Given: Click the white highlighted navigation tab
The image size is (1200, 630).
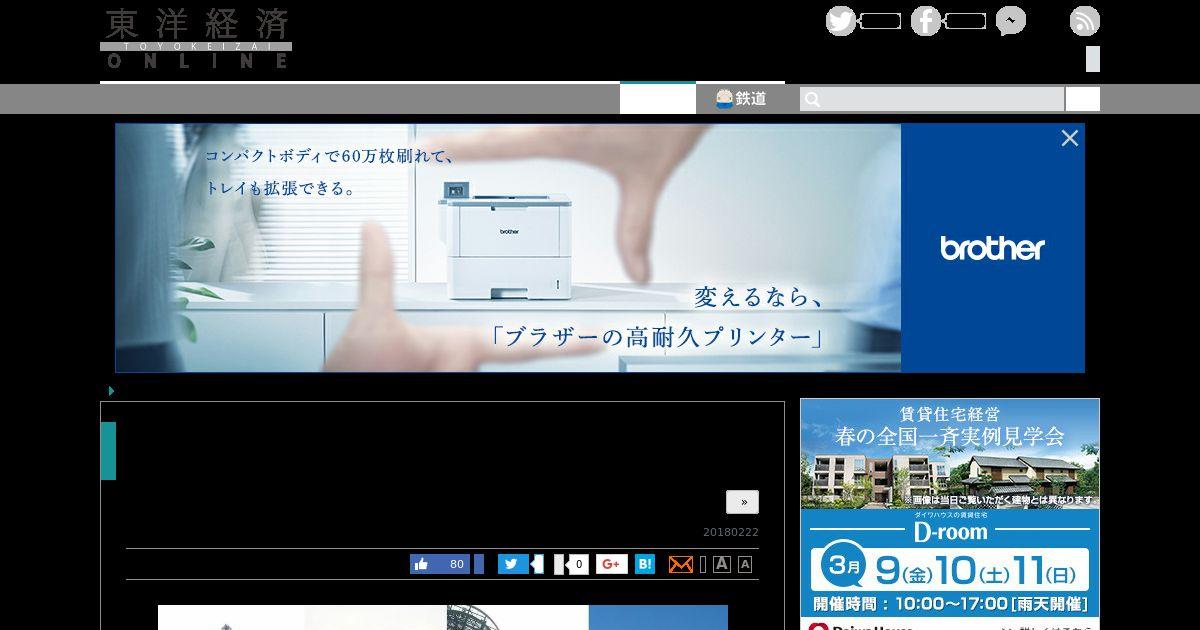Looking at the screenshot, I should (x=658, y=98).
